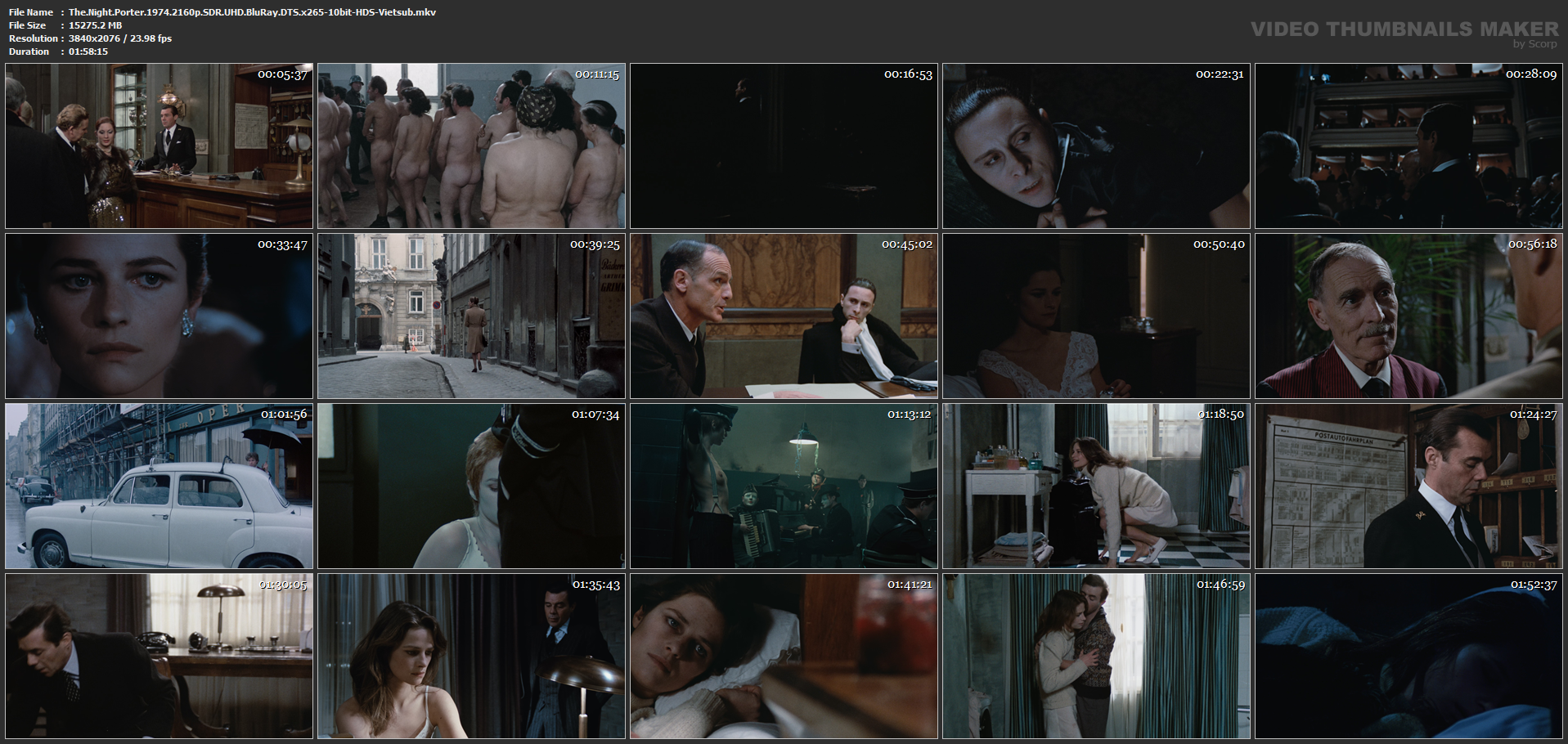The width and height of the screenshot is (1568, 744).
Task: Select the thumbnail at 01:41:21
Action: pos(784,656)
